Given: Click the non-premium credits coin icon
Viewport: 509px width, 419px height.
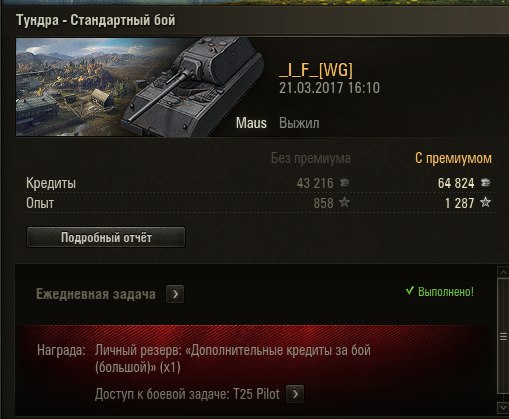Looking at the screenshot, I should tap(344, 183).
